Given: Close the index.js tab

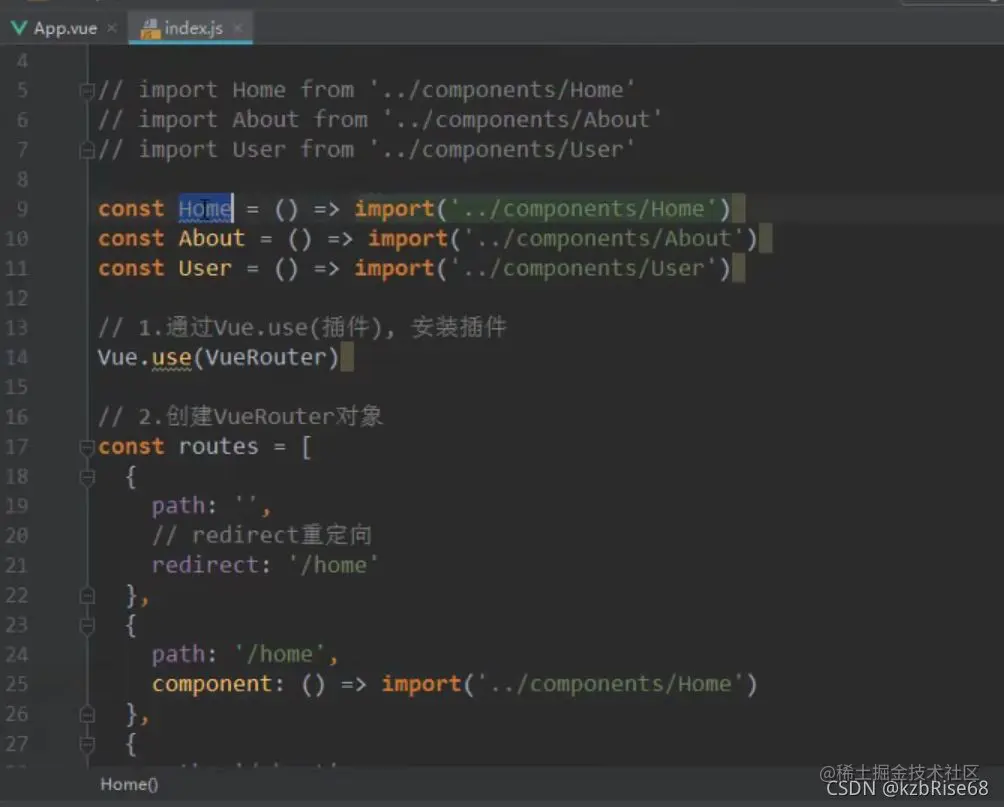Looking at the screenshot, I should point(238,28).
